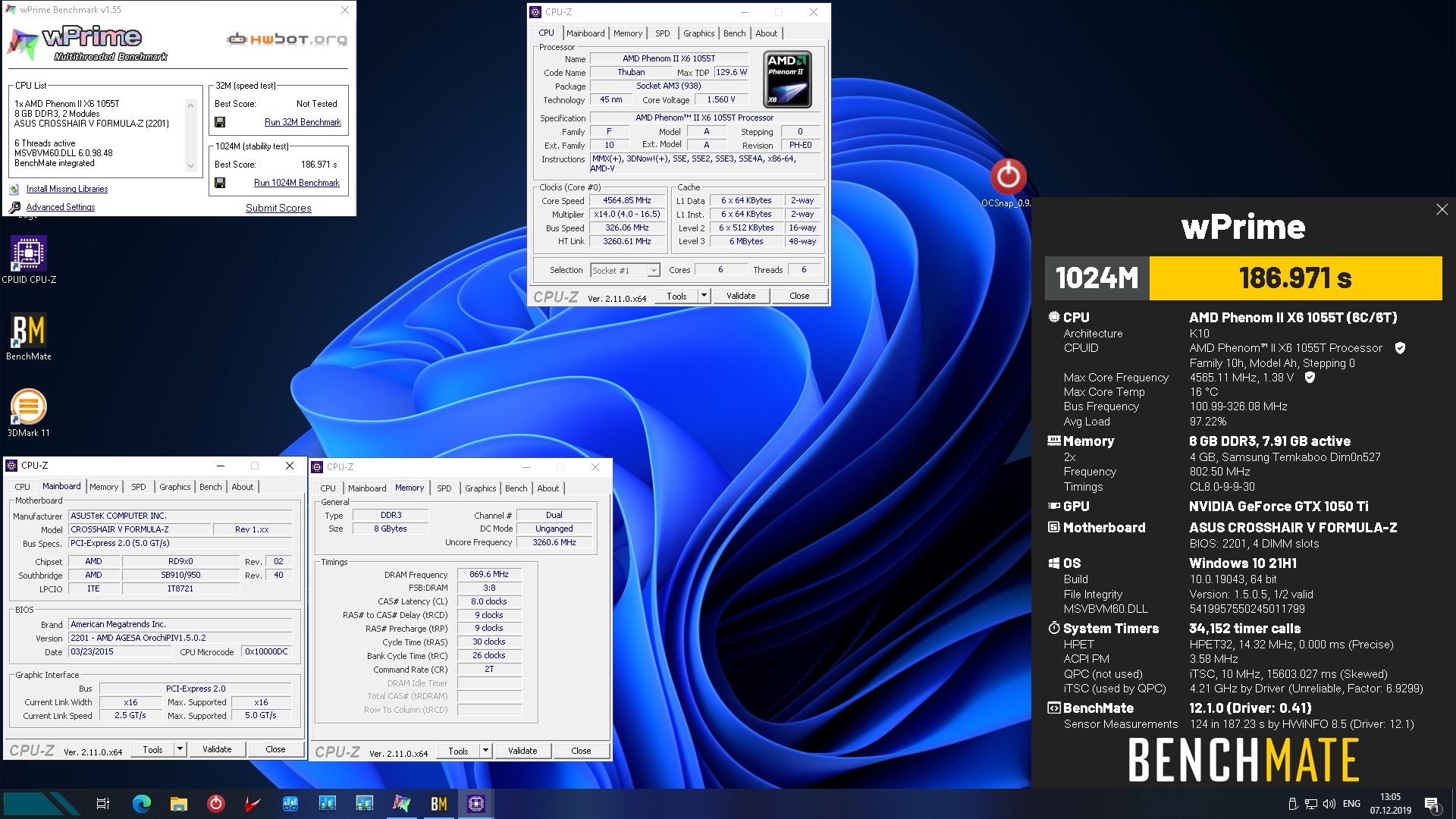Click Submit Scores link
This screenshot has height=819, width=1456.
click(278, 208)
